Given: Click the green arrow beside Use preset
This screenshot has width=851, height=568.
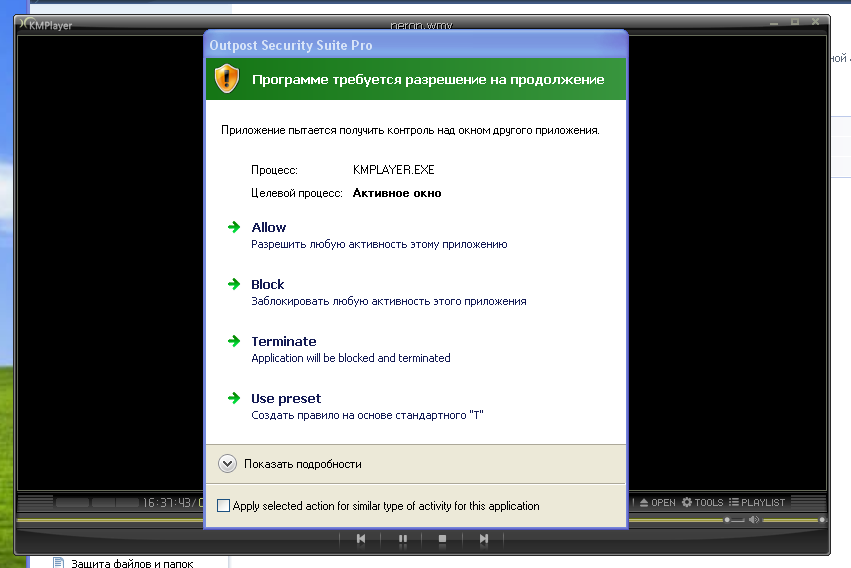Looking at the screenshot, I should click(x=234, y=398).
